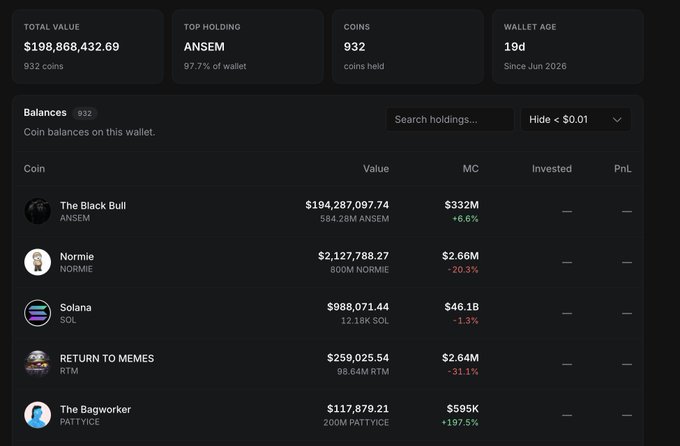Open the Normie coin name

click(77, 256)
